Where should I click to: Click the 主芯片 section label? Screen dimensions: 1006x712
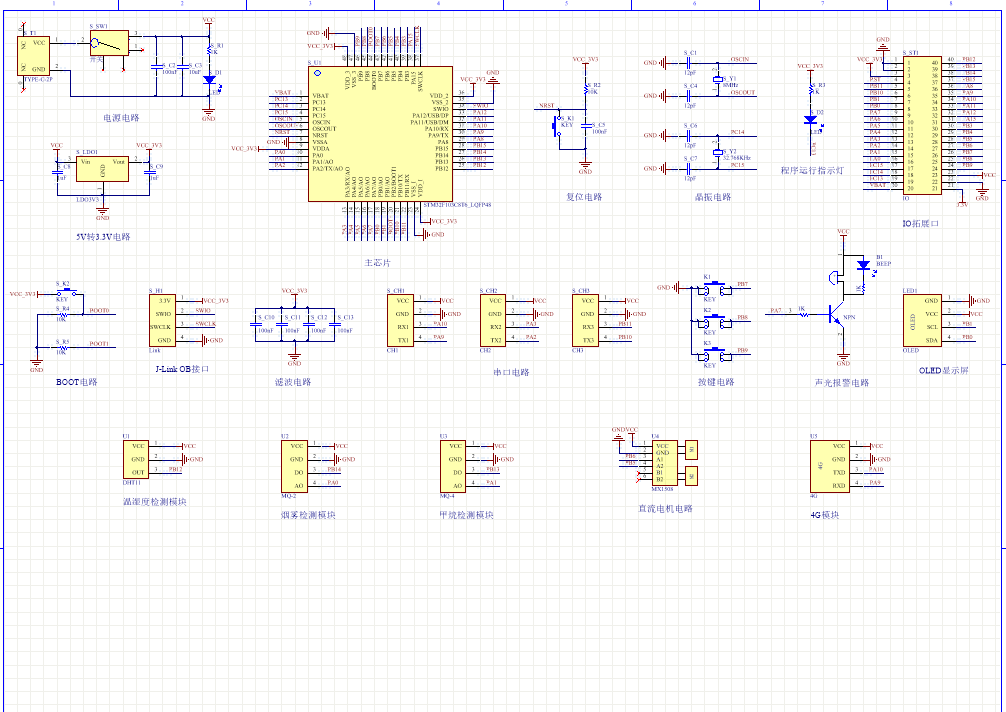tap(378, 261)
